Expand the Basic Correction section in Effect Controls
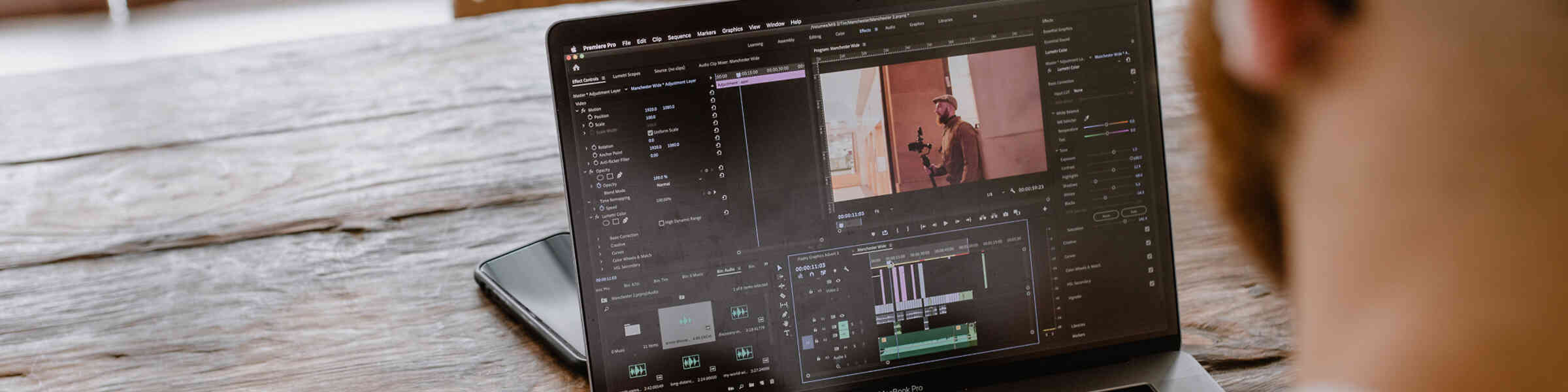This screenshot has width=1568, height=392. (x=598, y=238)
